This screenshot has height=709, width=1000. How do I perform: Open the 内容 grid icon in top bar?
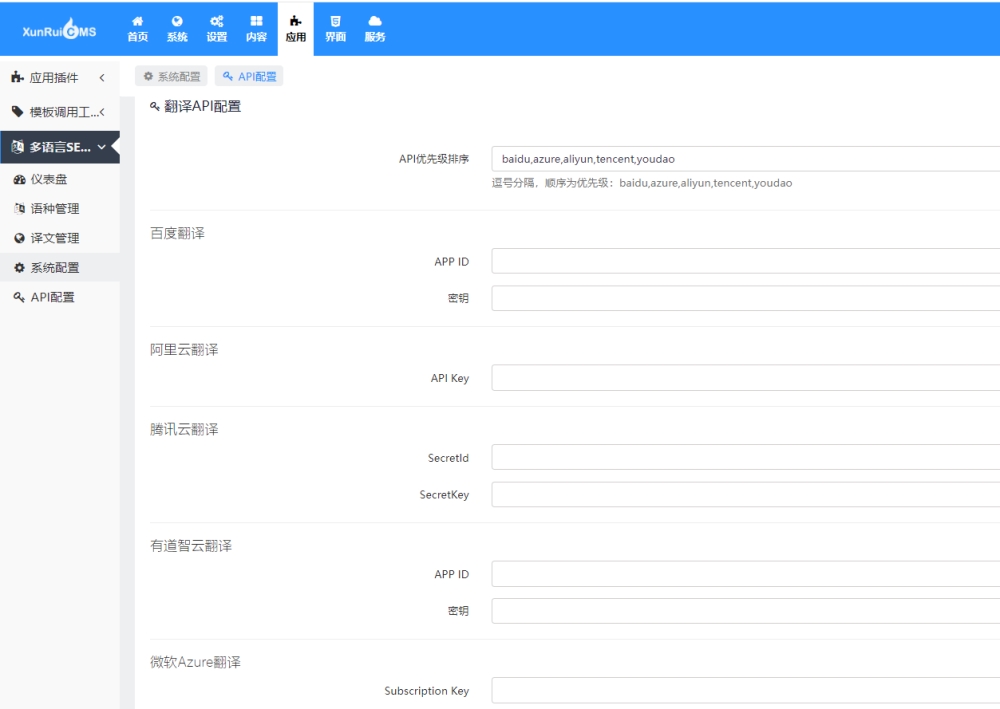coord(256,21)
